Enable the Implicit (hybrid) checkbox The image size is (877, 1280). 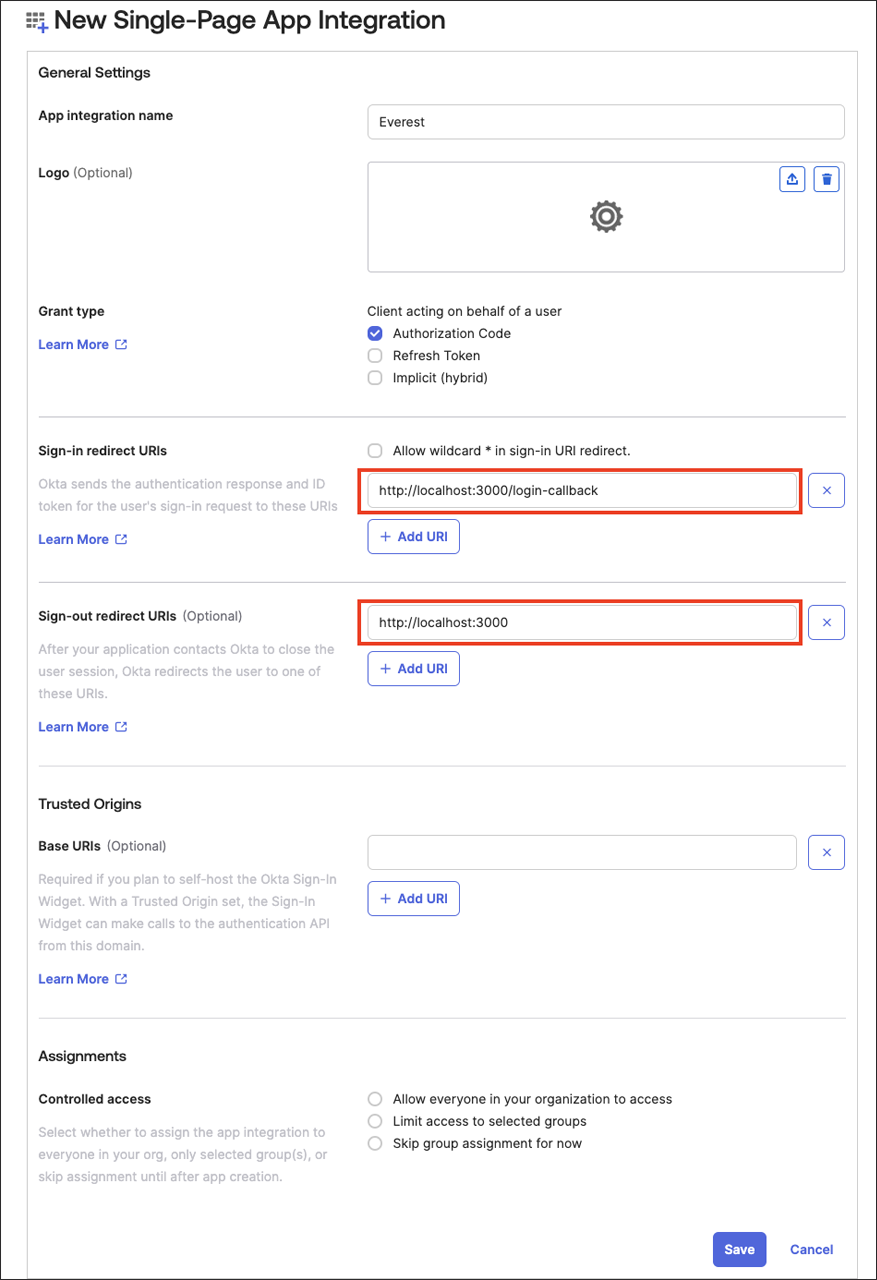pos(375,378)
